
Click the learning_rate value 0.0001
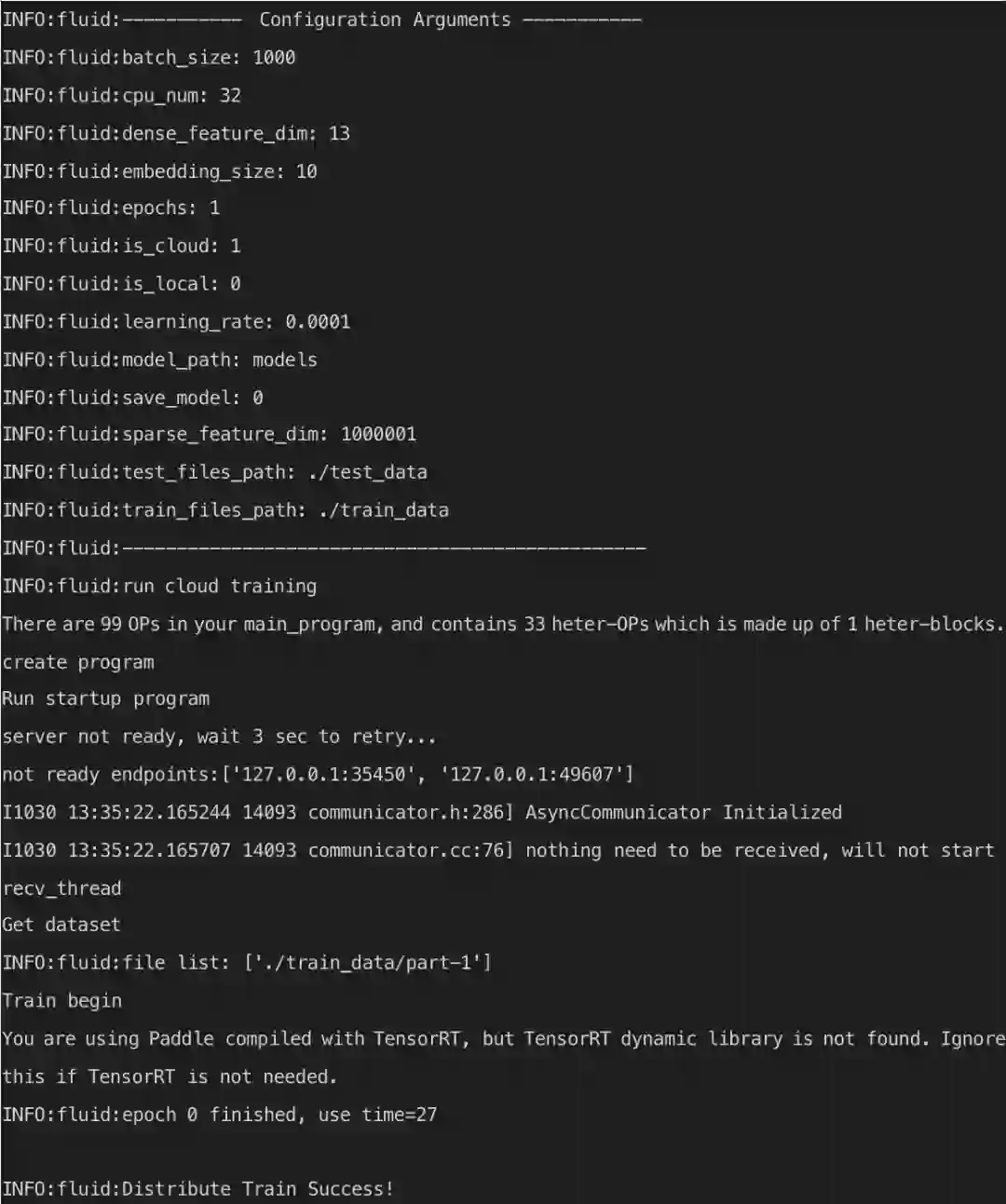click(318, 322)
